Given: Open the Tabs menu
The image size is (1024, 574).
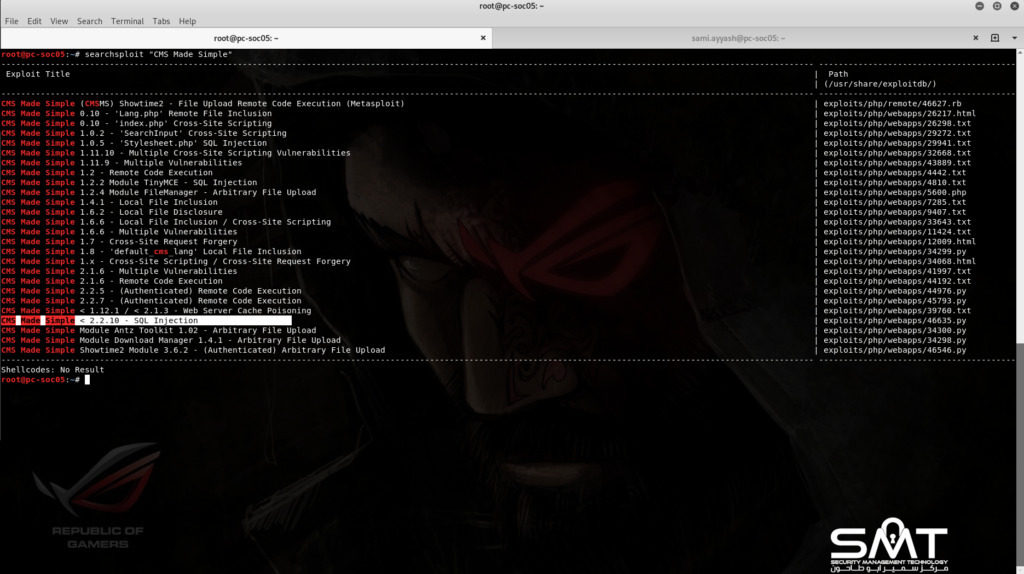Looking at the screenshot, I should coord(161,21).
